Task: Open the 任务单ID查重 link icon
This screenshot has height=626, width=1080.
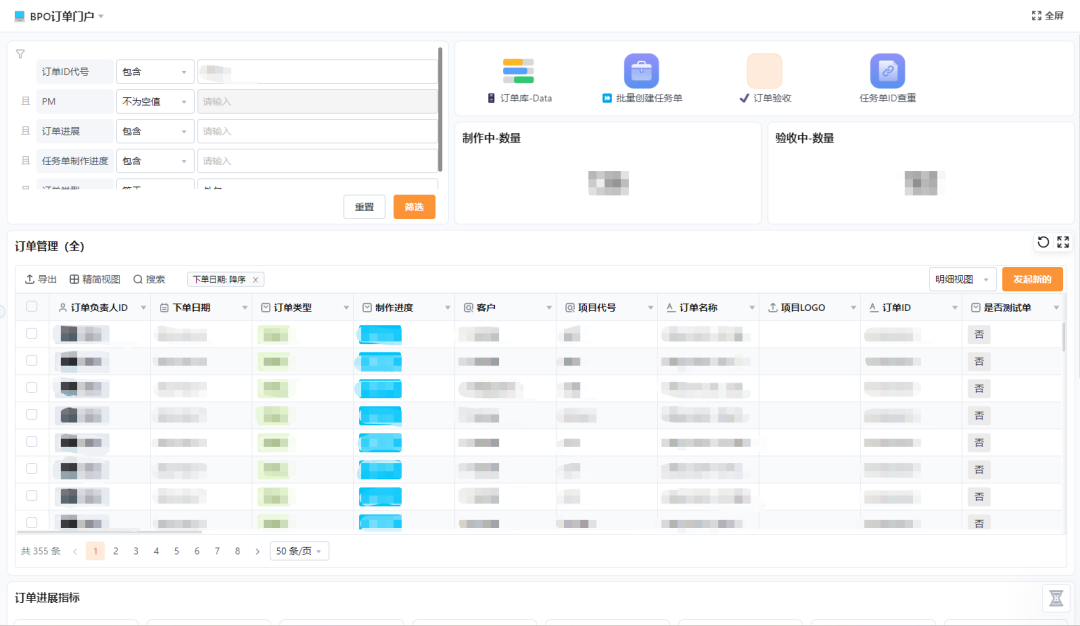Action: pos(887,71)
